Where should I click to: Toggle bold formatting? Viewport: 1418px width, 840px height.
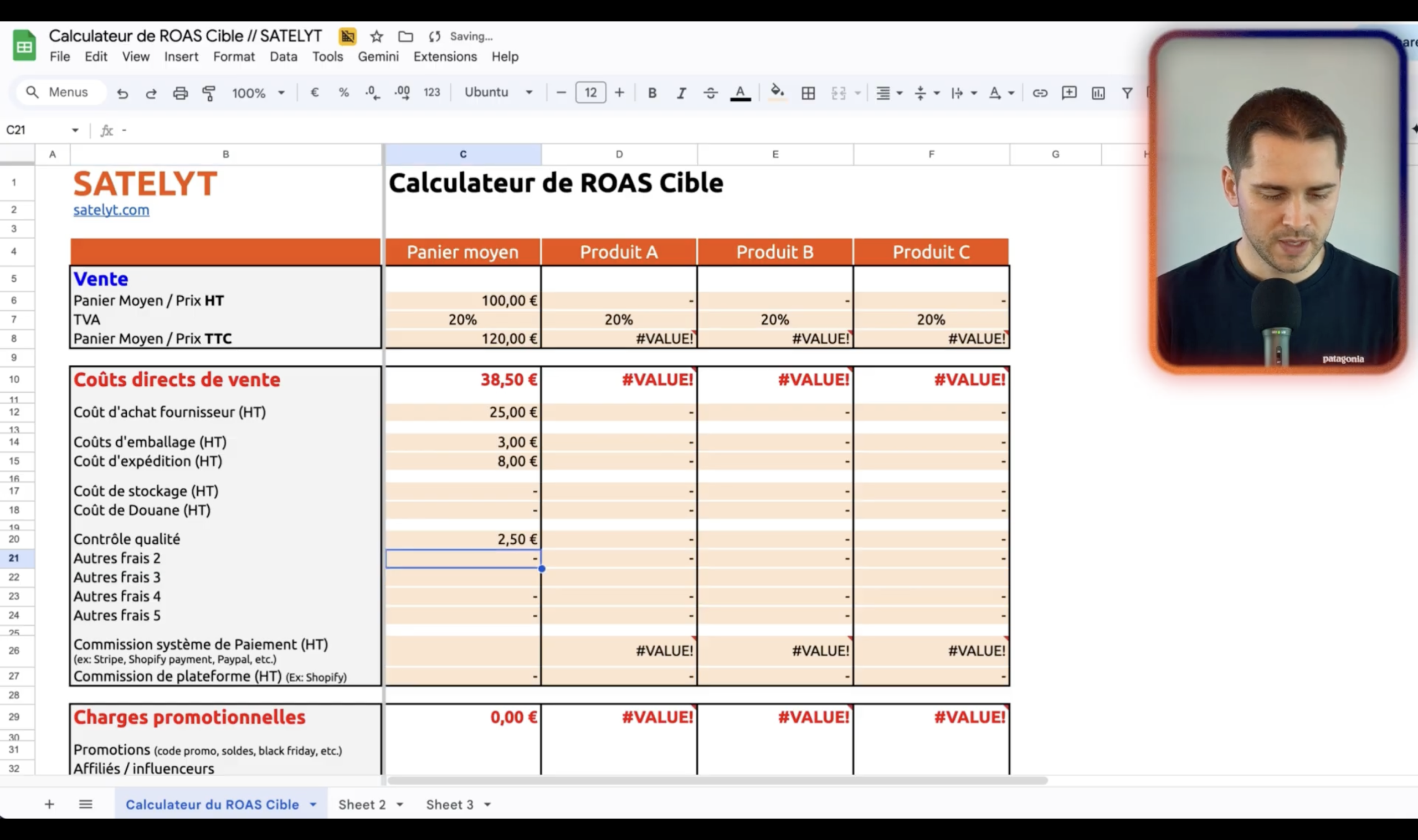pyautogui.click(x=652, y=93)
